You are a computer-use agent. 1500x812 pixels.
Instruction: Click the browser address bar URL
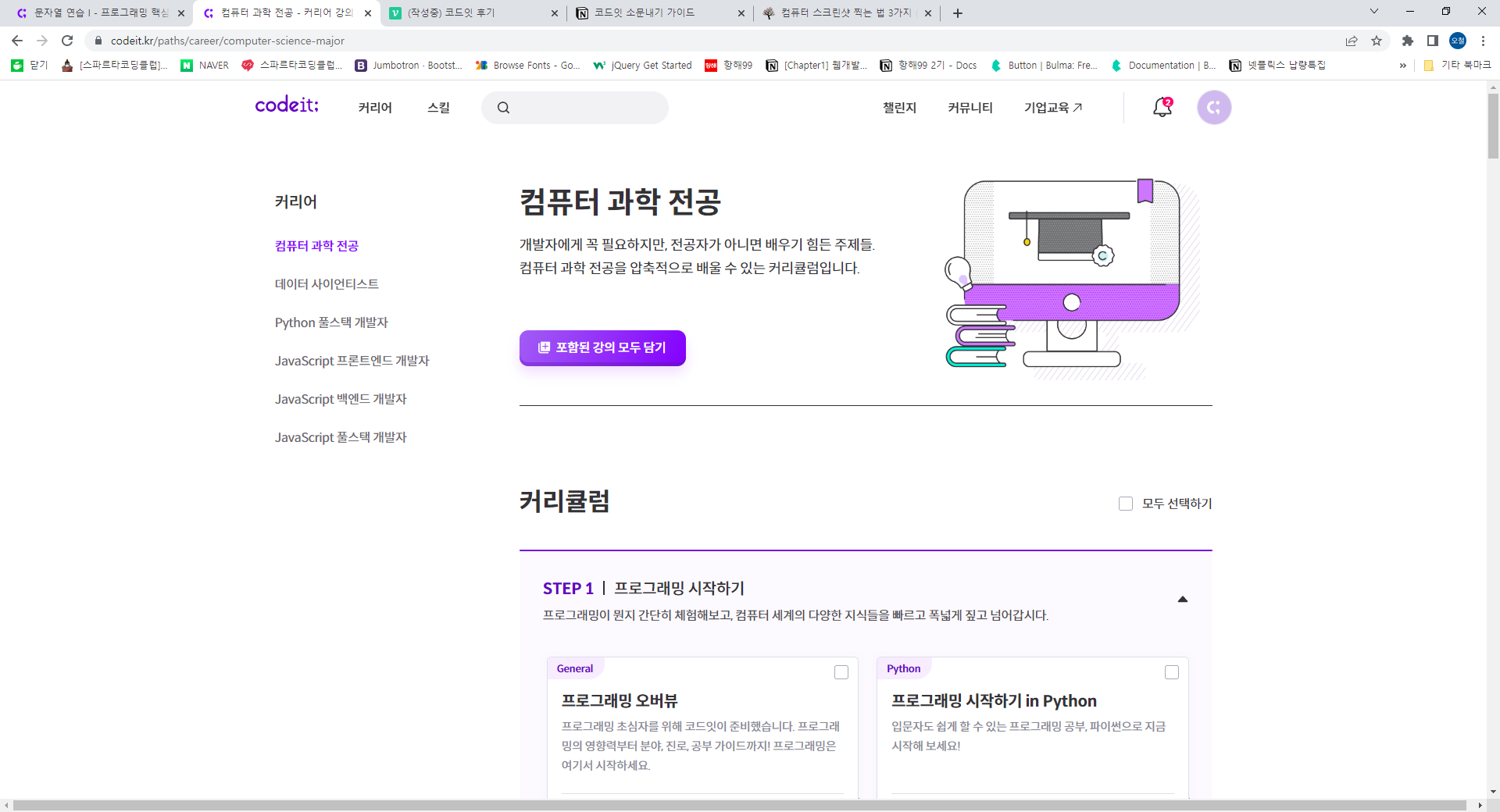point(227,41)
